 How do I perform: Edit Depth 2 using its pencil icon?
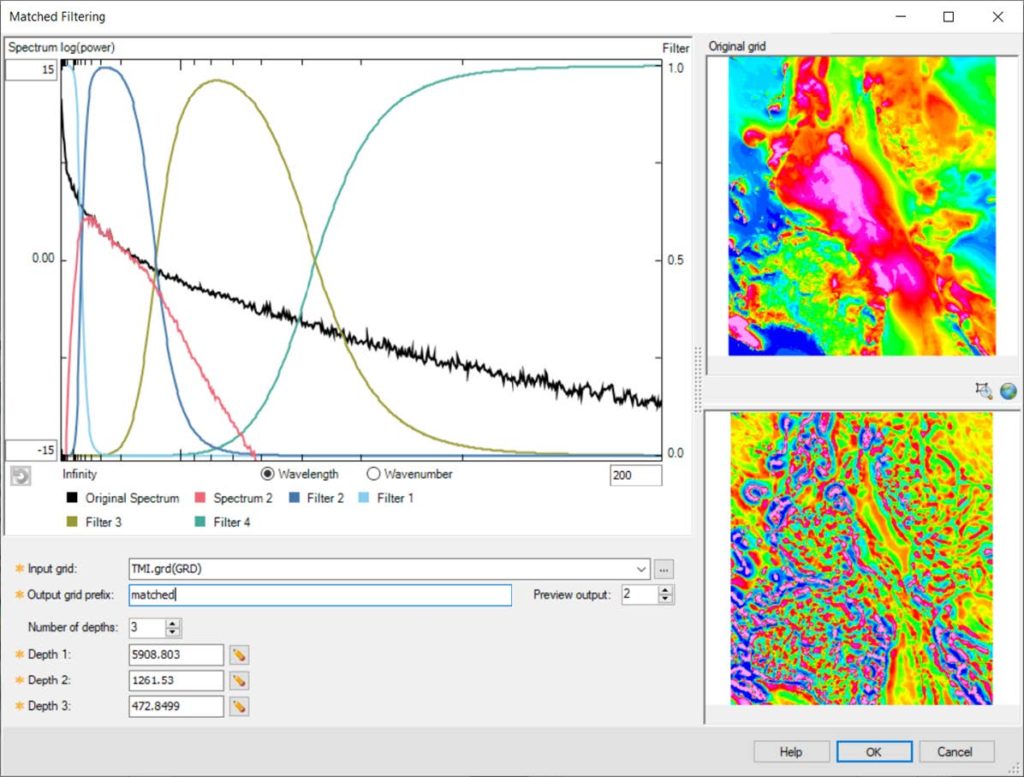240,681
